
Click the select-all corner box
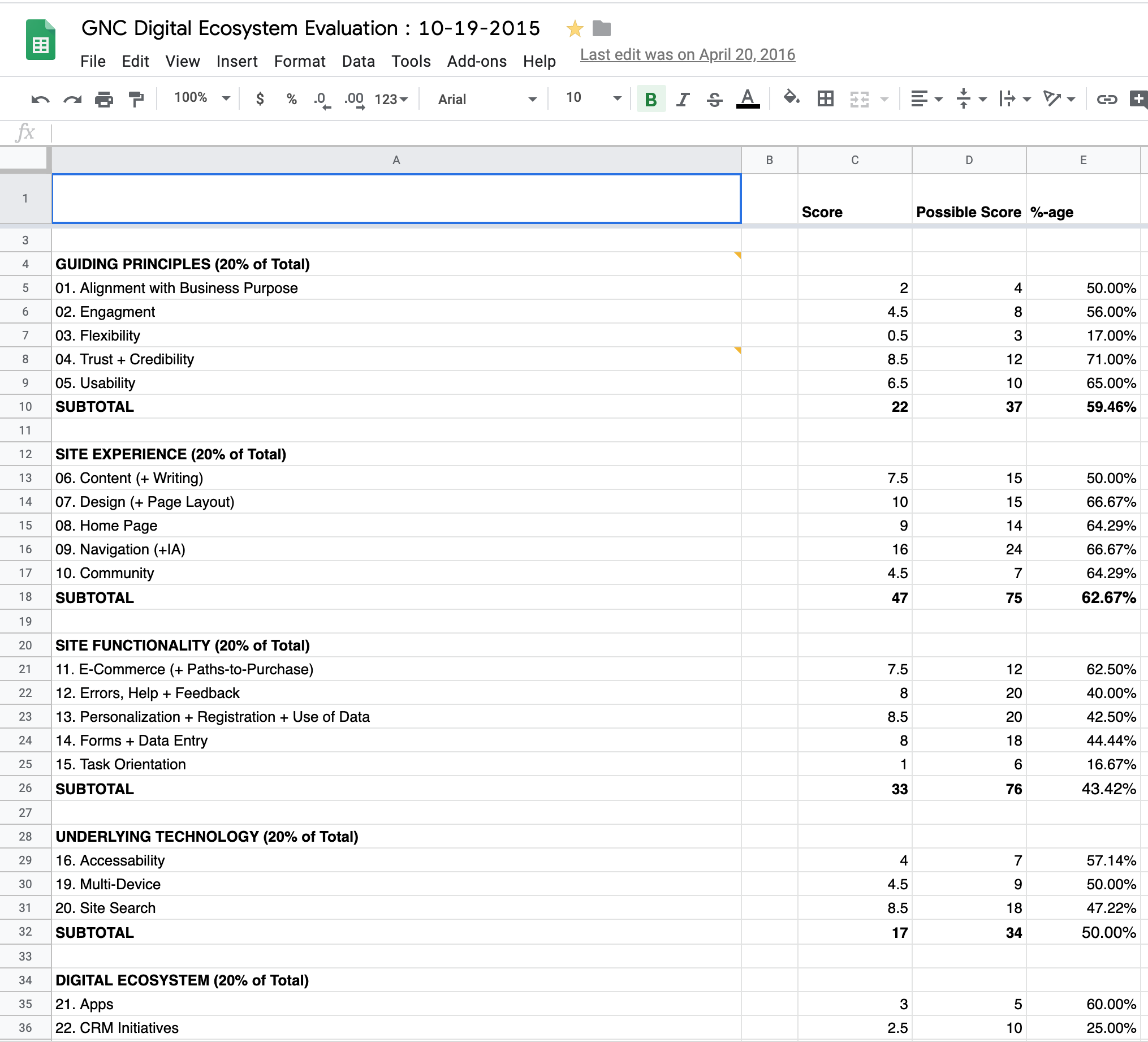(x=23, y=159)
